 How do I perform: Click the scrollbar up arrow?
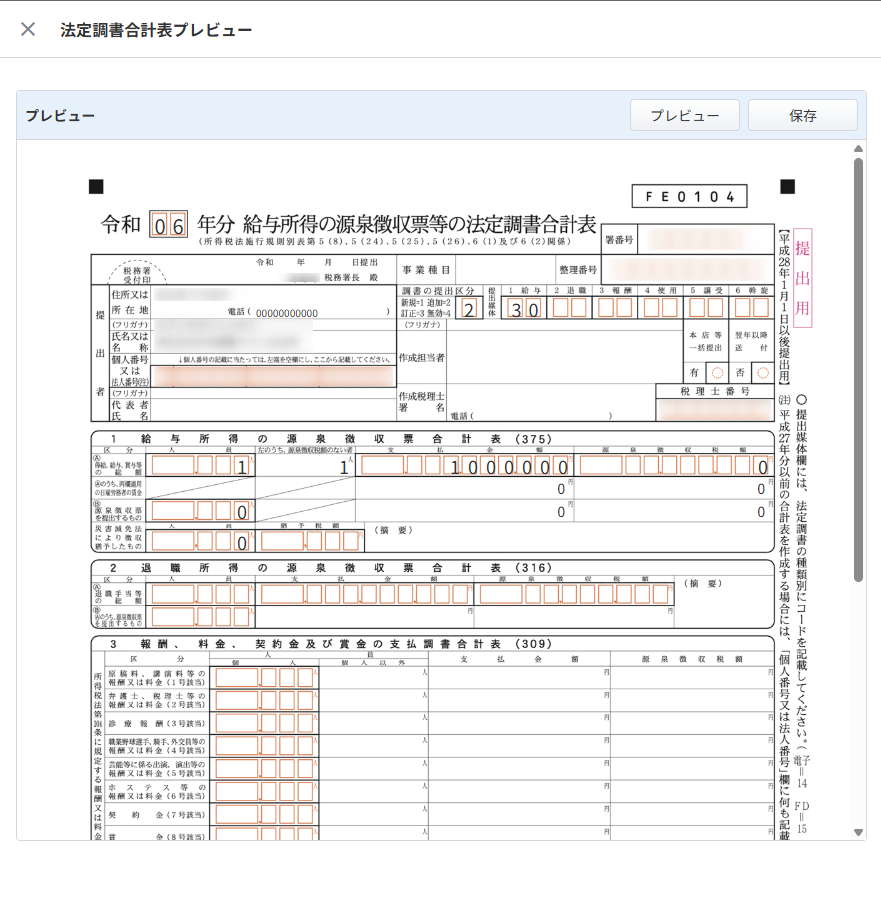[857, 150]
